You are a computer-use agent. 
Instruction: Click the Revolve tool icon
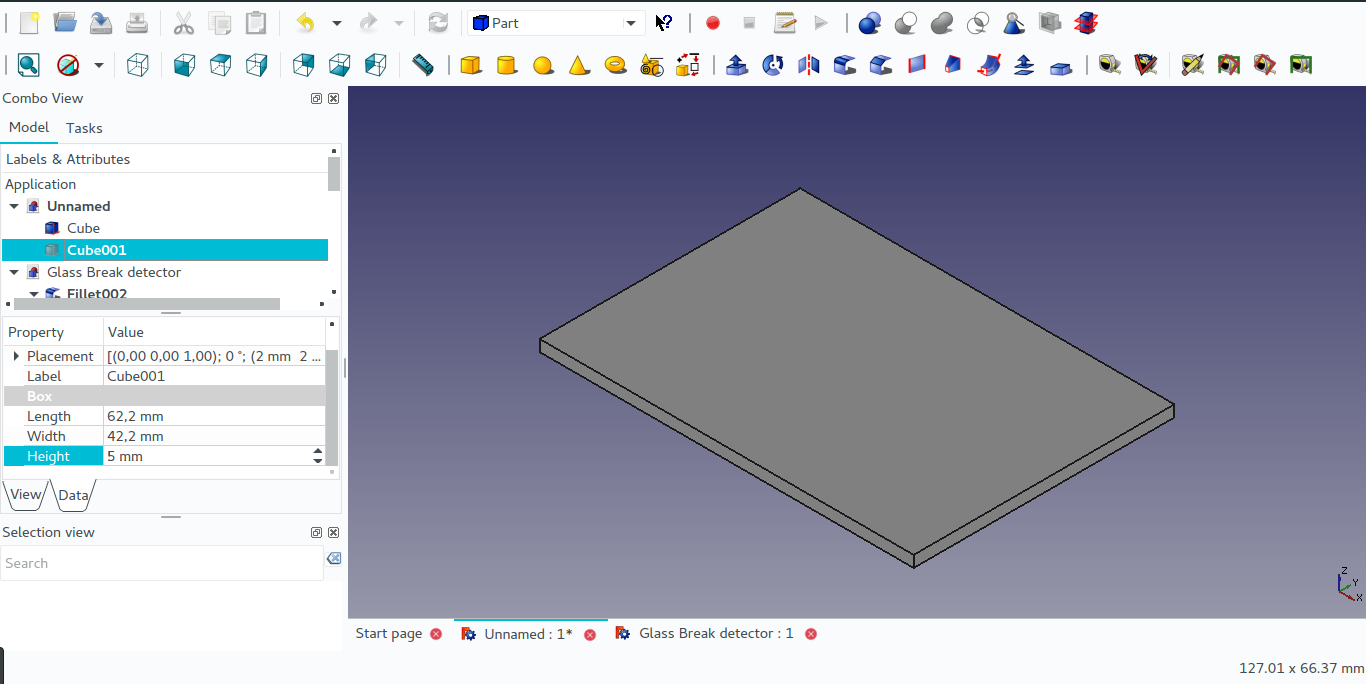pos(773,65)
